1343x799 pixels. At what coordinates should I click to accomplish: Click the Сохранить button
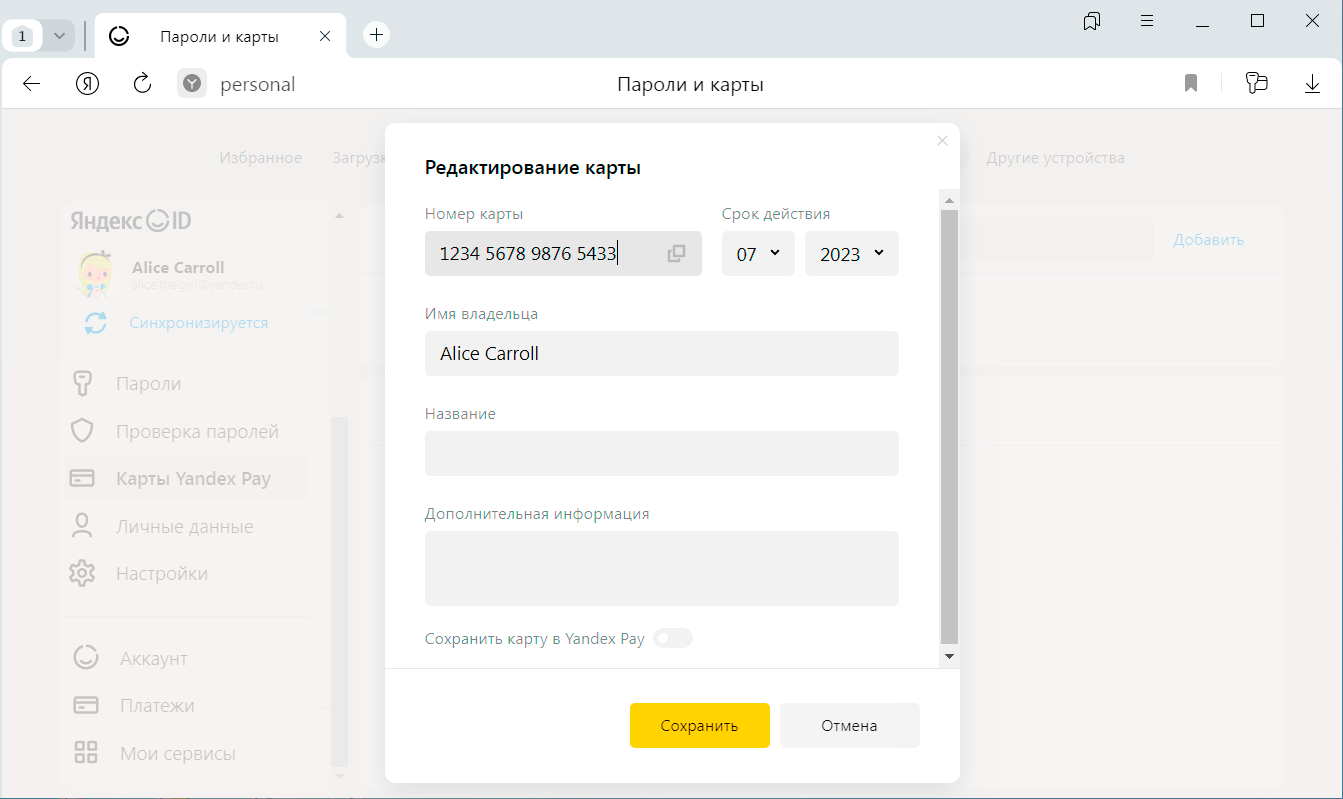click(x=699, y=725)
